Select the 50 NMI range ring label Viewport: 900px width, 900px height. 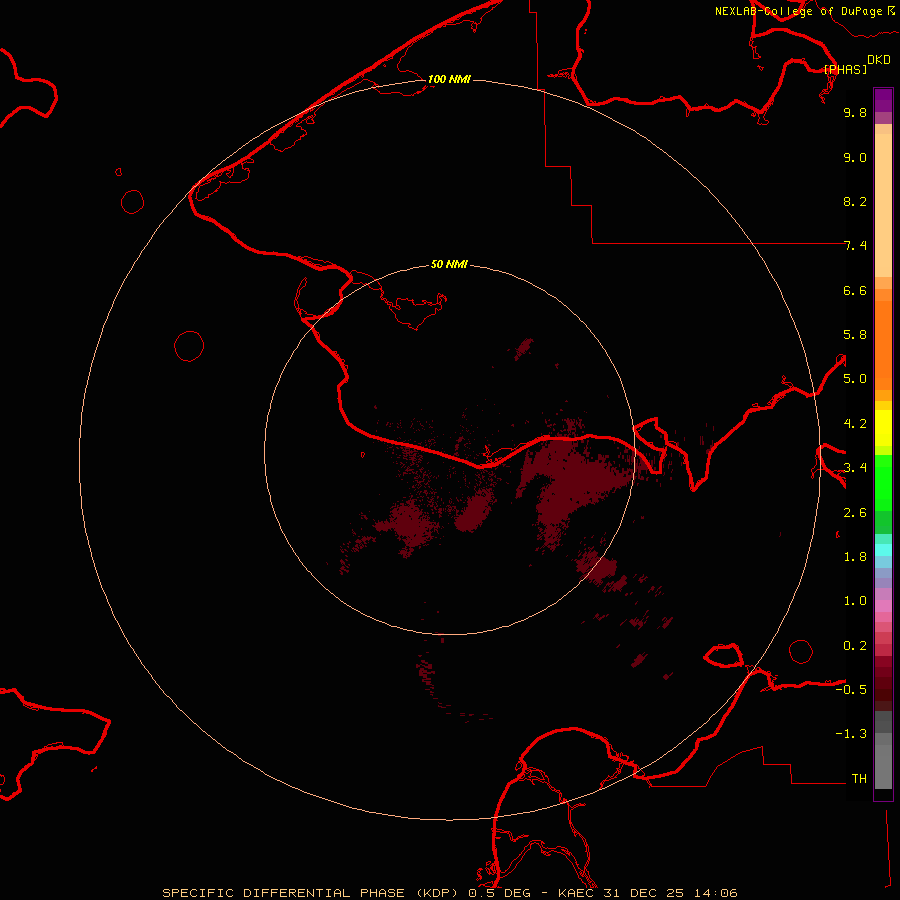[x=449, y=265]
